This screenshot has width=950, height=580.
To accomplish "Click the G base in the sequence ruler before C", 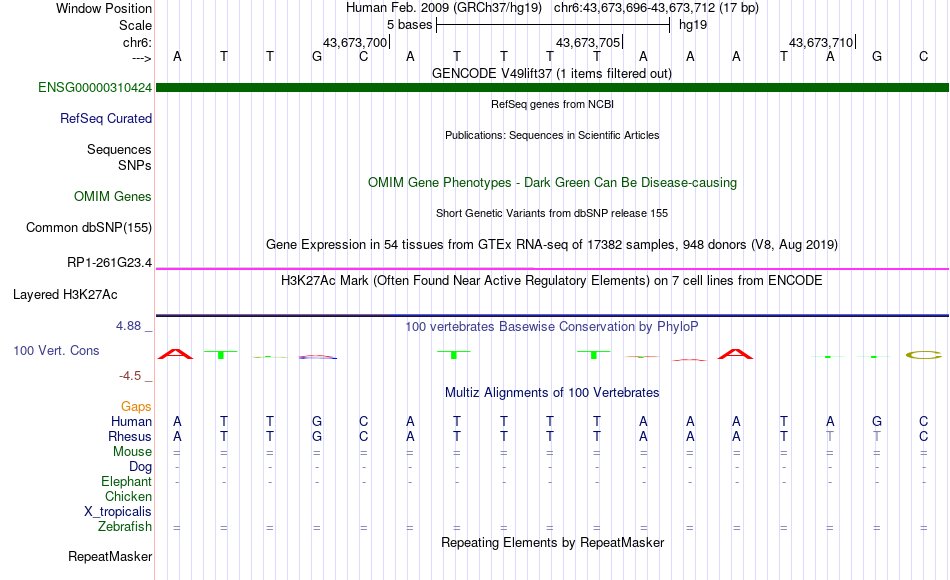I will [317, 56].
